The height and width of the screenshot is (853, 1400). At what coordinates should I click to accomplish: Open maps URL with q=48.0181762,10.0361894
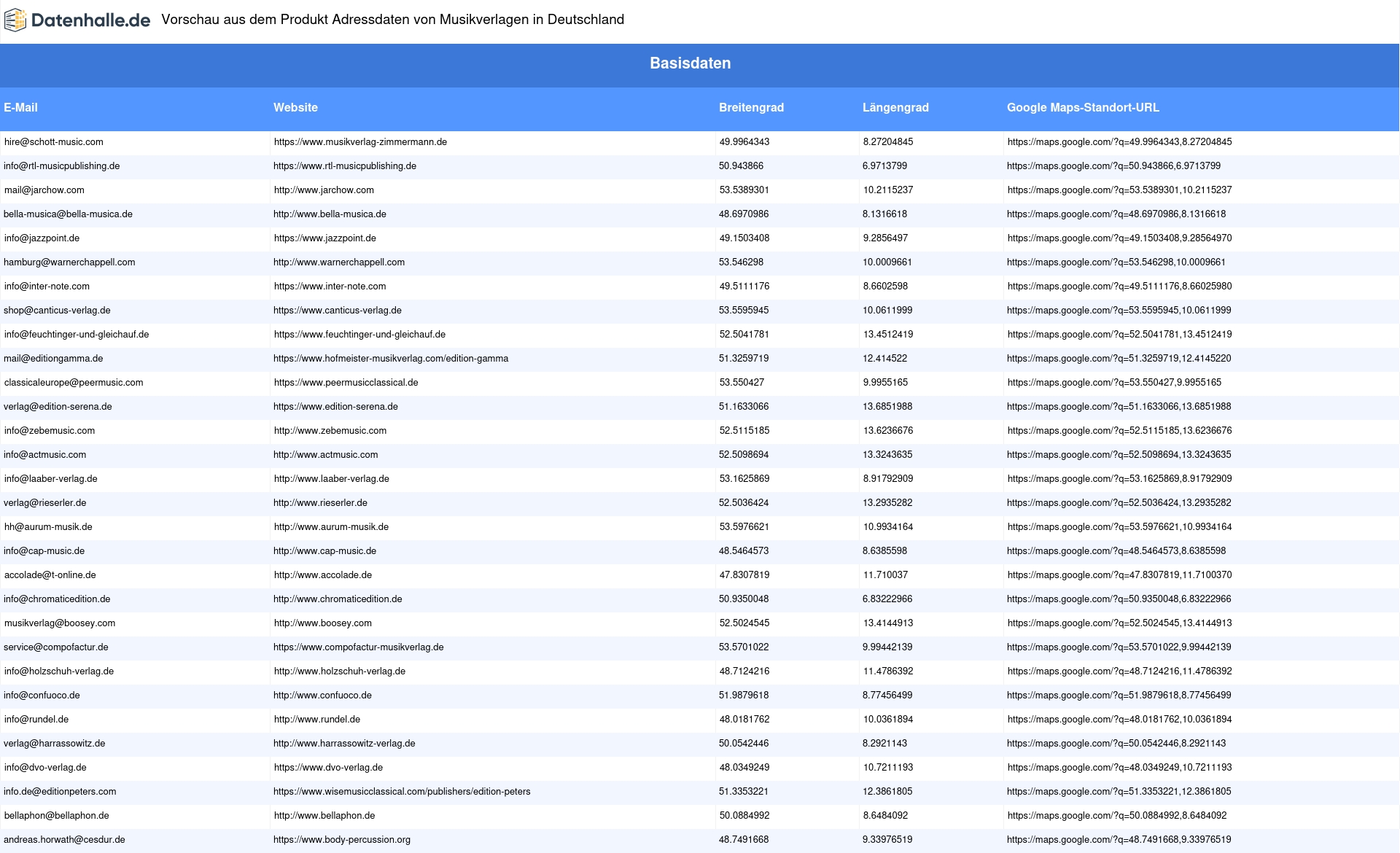point(1120,720)
